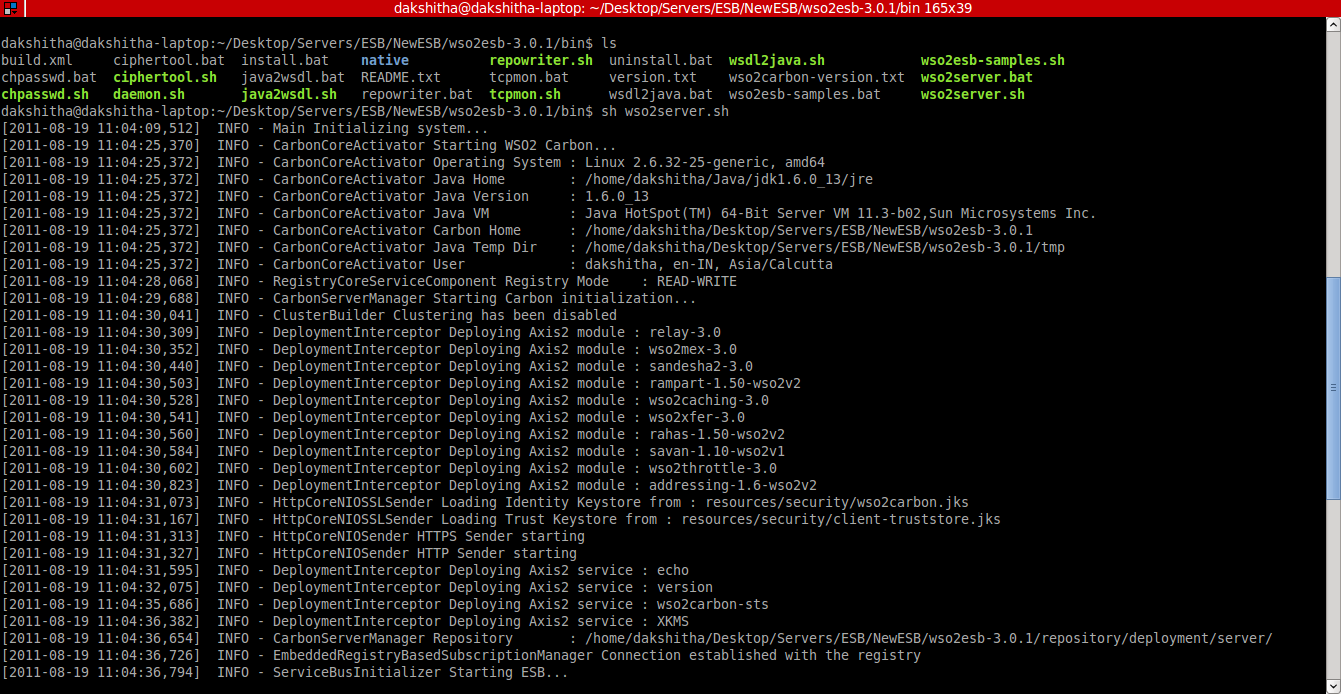Click the scrollbar down arrow
The image size is (1341, 694).
[1333, 684]
